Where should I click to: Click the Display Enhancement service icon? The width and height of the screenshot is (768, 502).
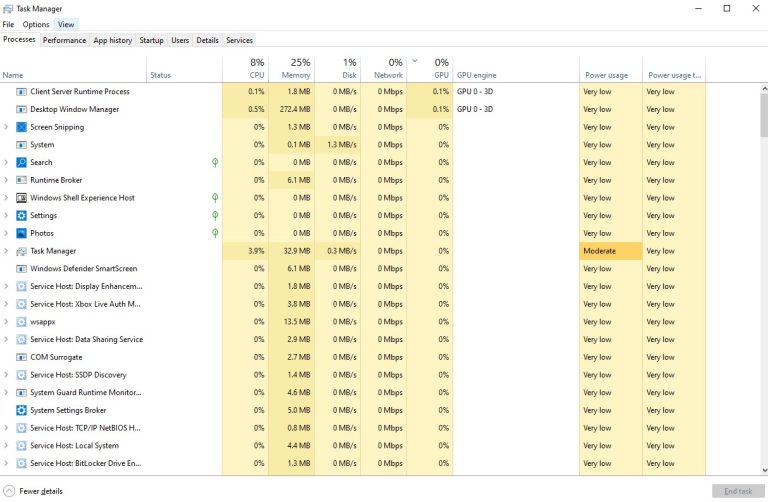21,287
